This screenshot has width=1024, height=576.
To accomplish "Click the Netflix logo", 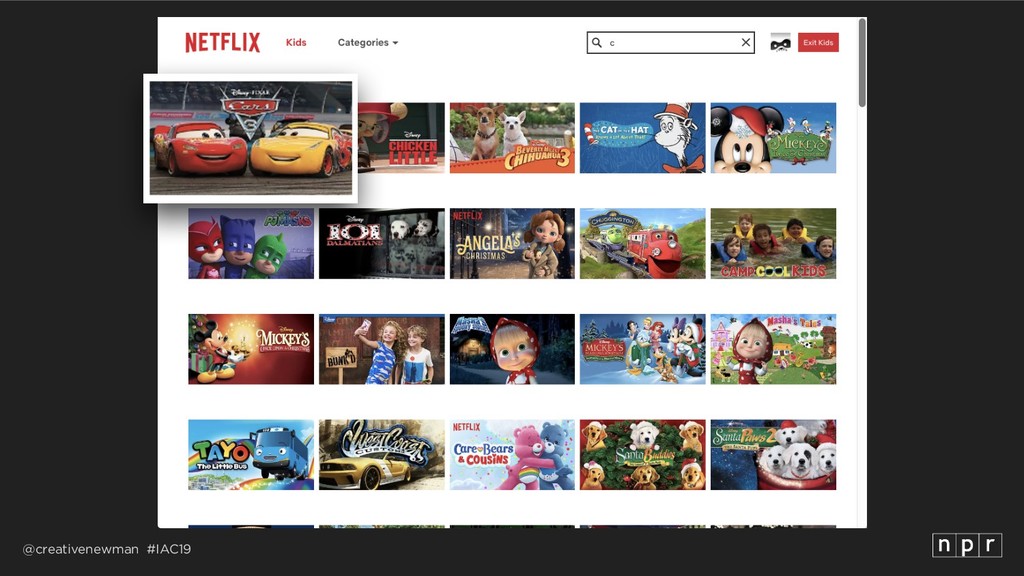I will point(222,42).
